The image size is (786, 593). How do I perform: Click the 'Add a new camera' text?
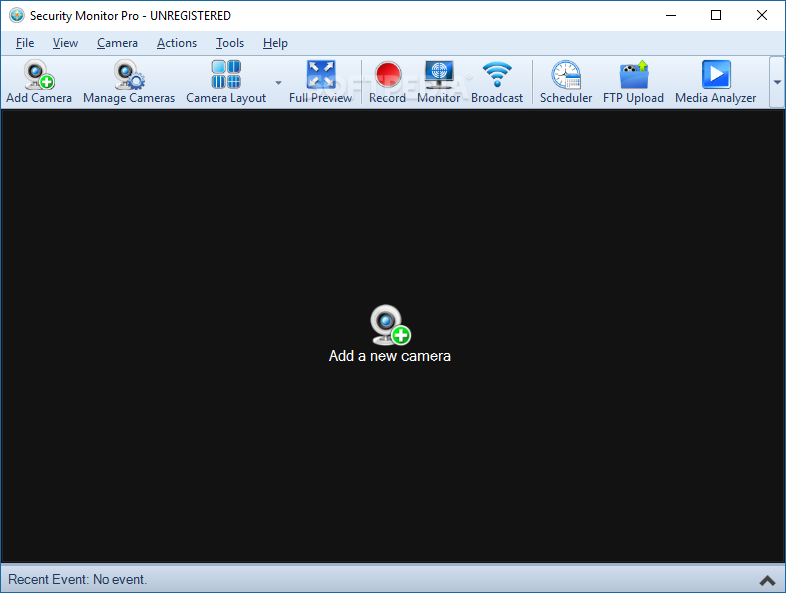coord(389,356)
